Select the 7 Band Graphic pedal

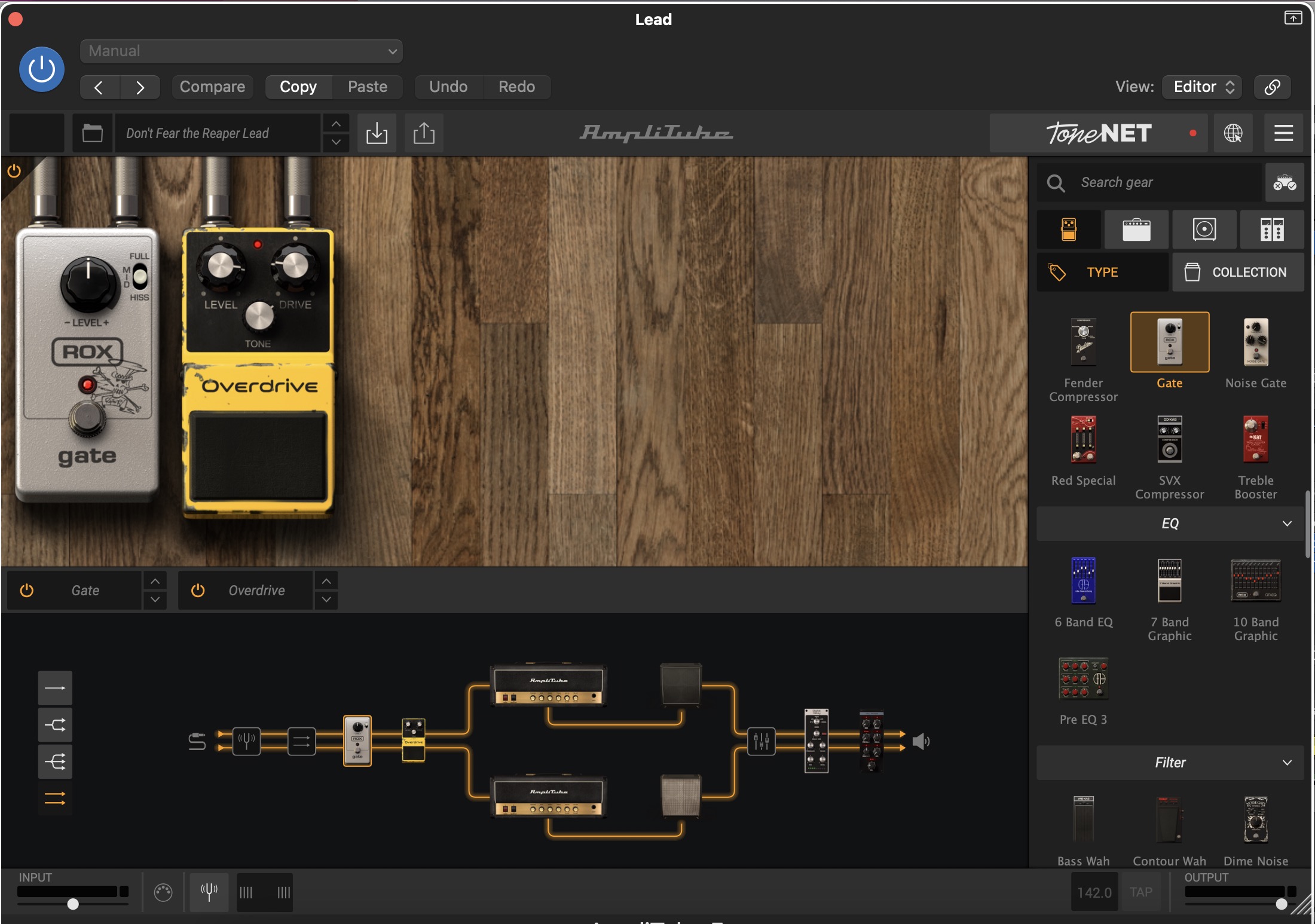tap(1169, 599)
